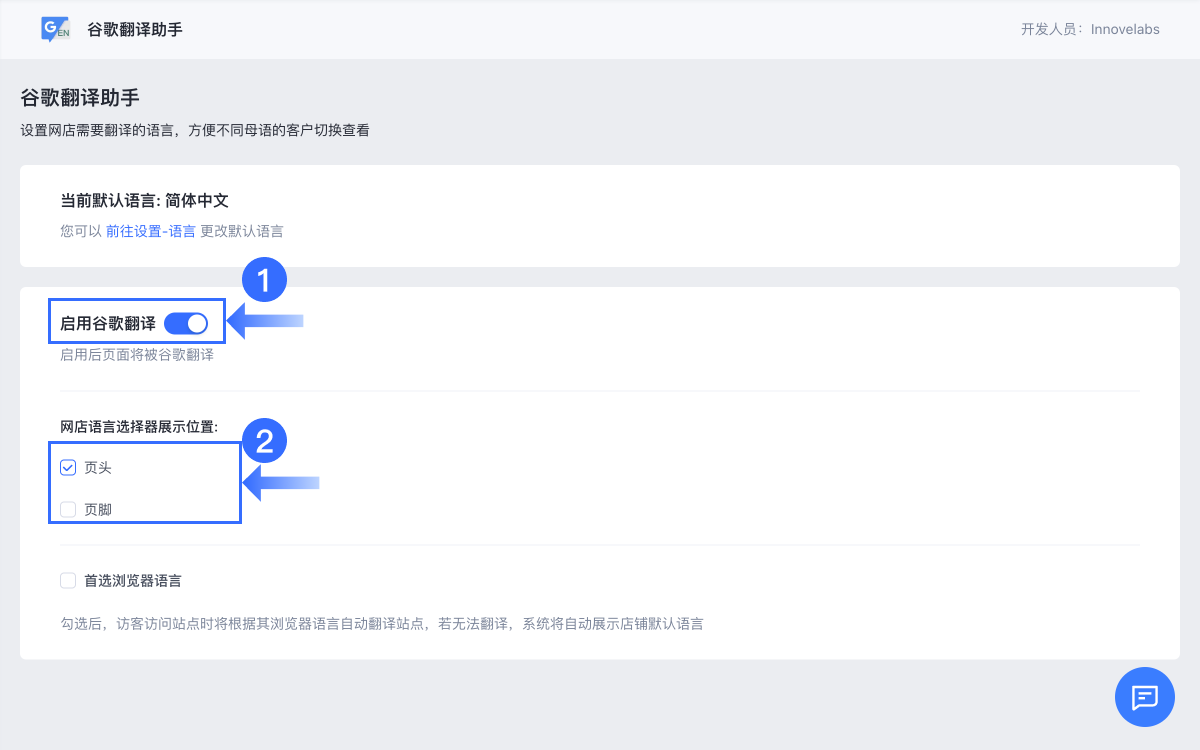Viewport: 1200px width, 750px height.
Task: Click the 设置网店需要翻译的语言 subtitle text
Action: pyautogui.click(x=195, y=130)
